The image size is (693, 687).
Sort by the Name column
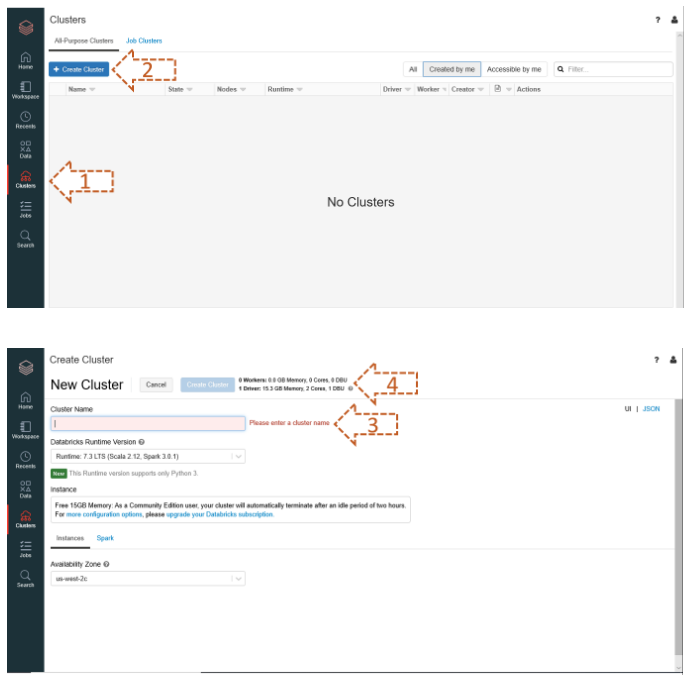[81, 89]
